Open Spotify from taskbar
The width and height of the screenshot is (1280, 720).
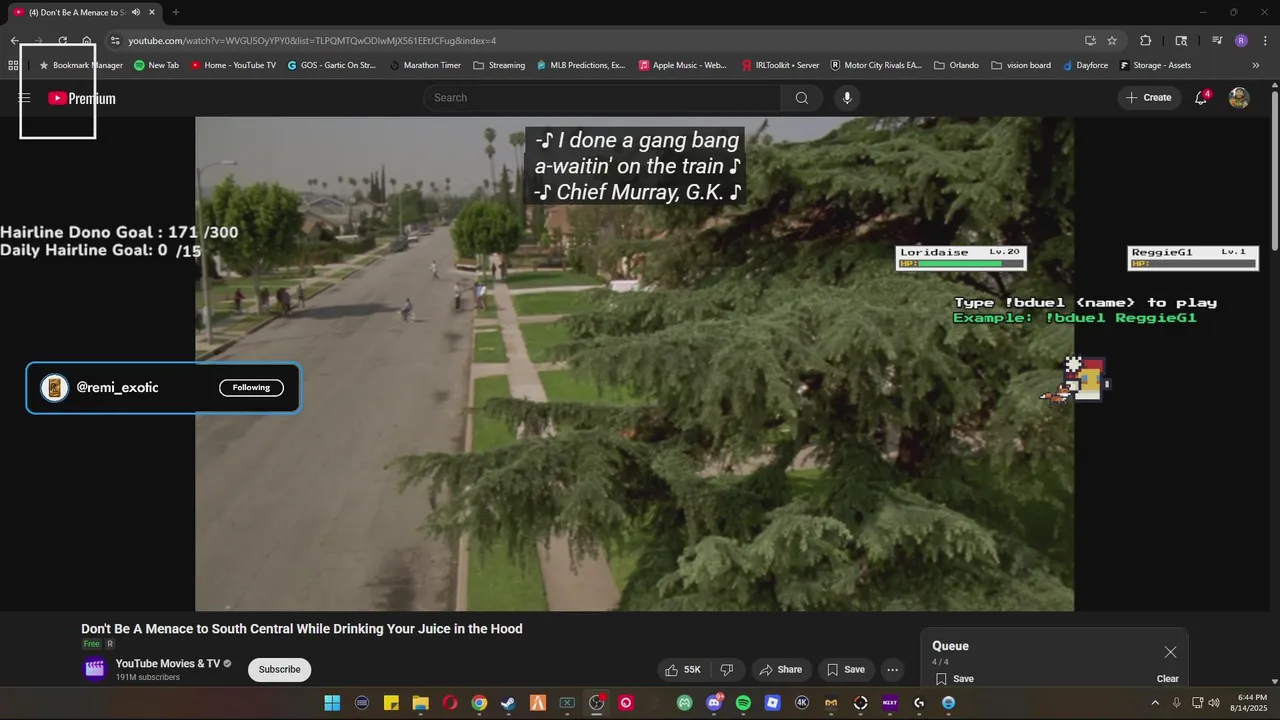(x=743, y=703)
